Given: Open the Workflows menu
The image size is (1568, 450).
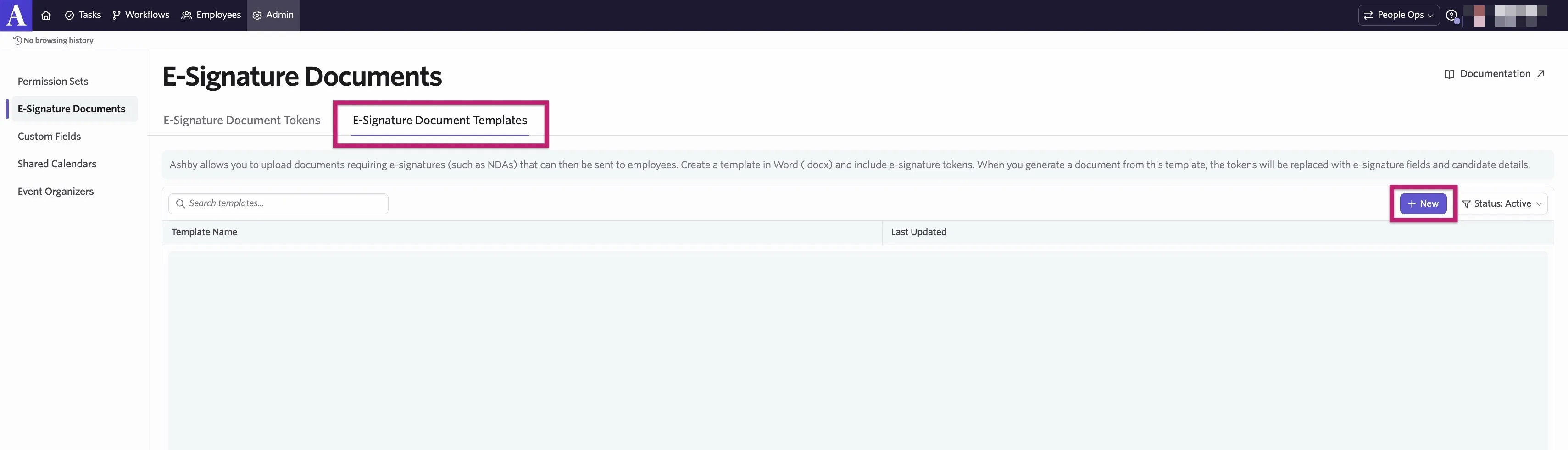Looking at the screenshot, I should click(x=141, y=15).
